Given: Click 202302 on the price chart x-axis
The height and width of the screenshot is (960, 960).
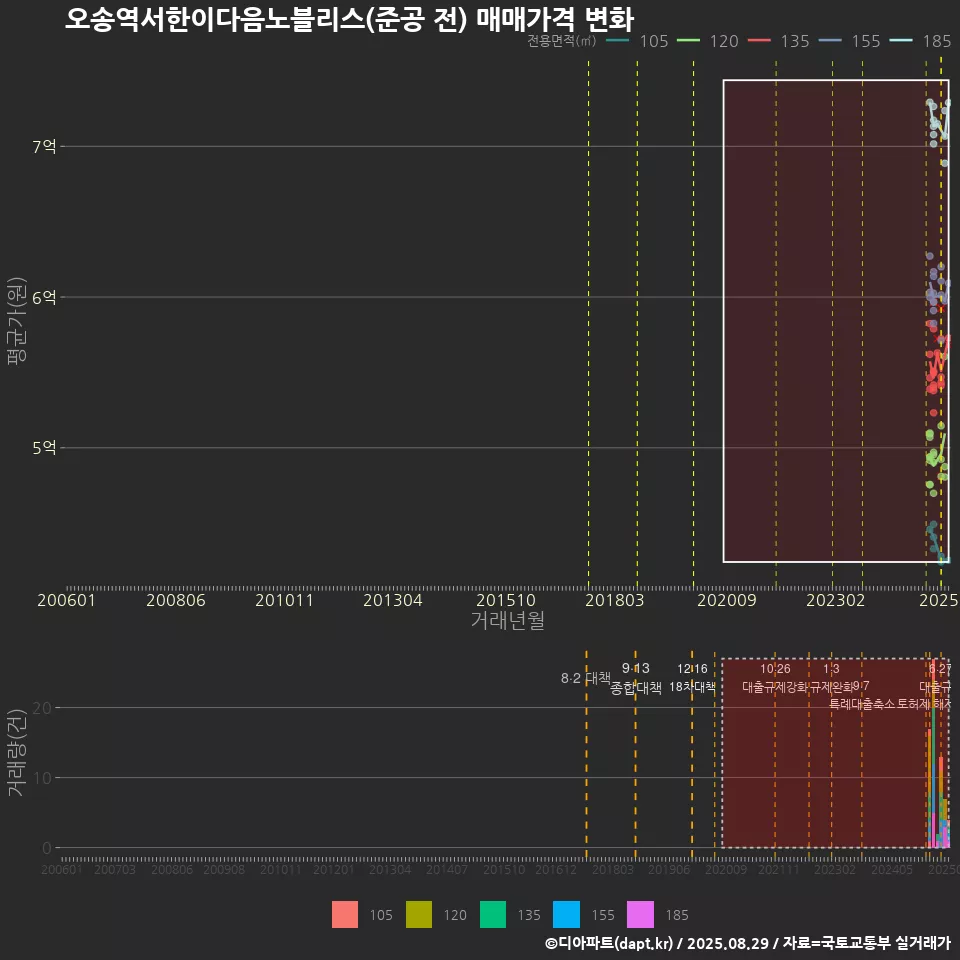Looking at the screenshot, I should point(836,600).
